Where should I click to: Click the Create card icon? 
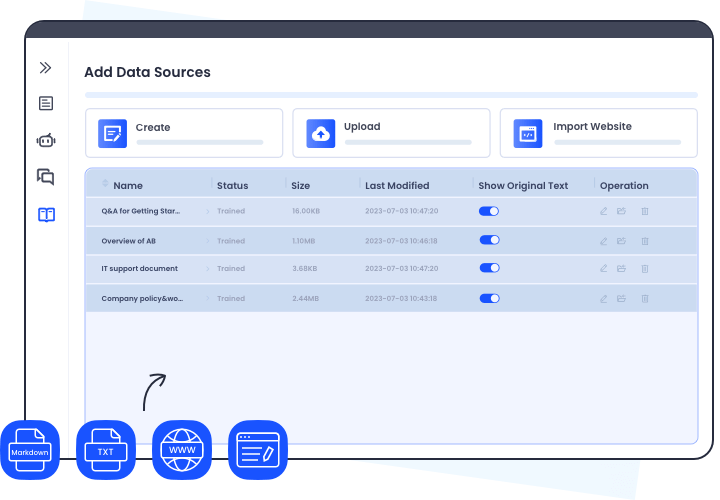point(112,134)
